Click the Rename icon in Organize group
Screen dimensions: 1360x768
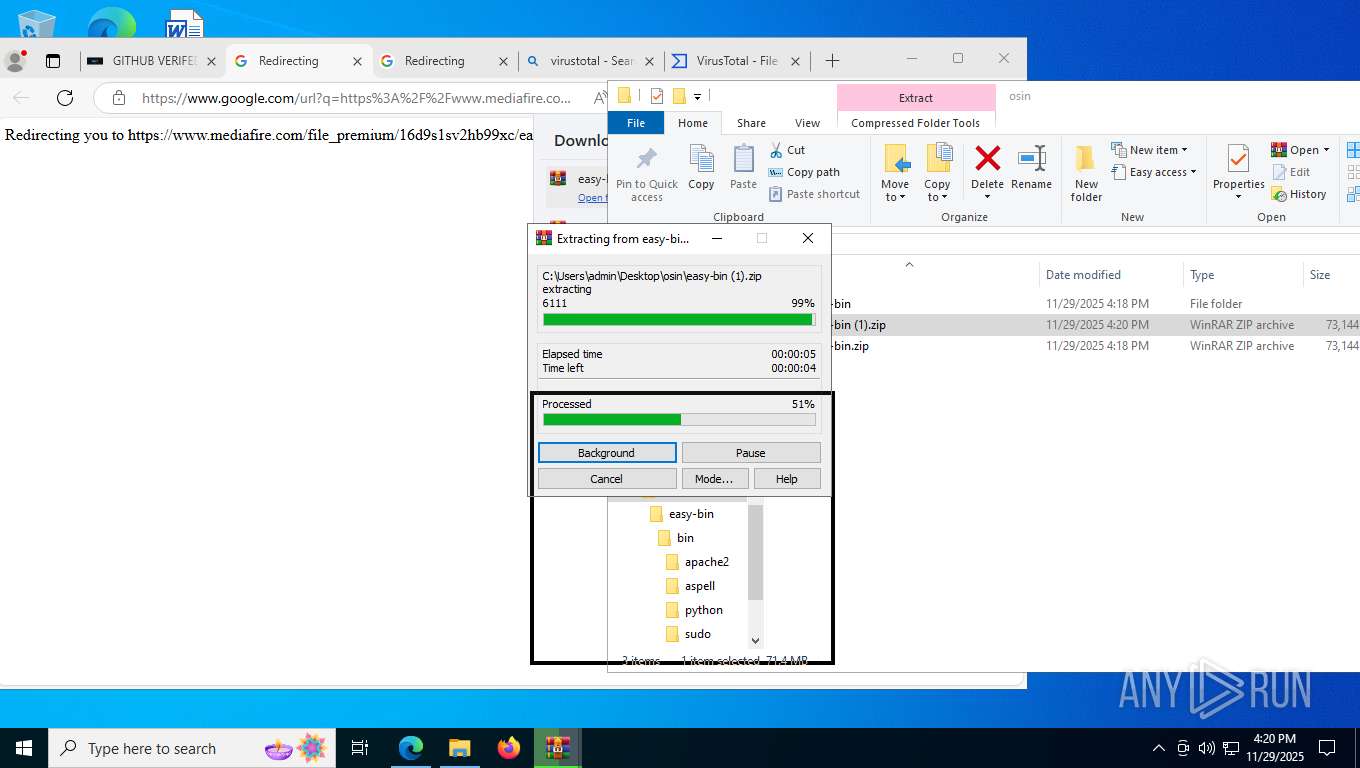pos(1031,159)
